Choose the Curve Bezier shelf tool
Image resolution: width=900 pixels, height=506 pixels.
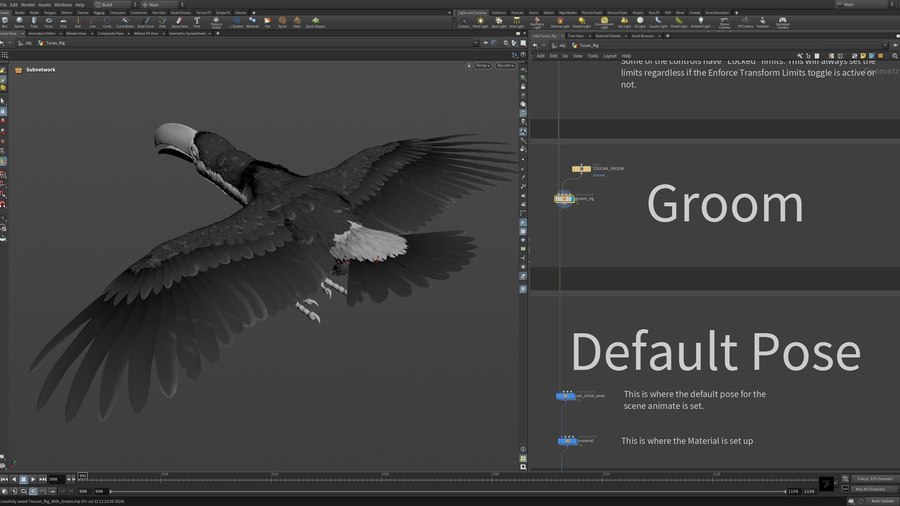(x=125, y=22)
